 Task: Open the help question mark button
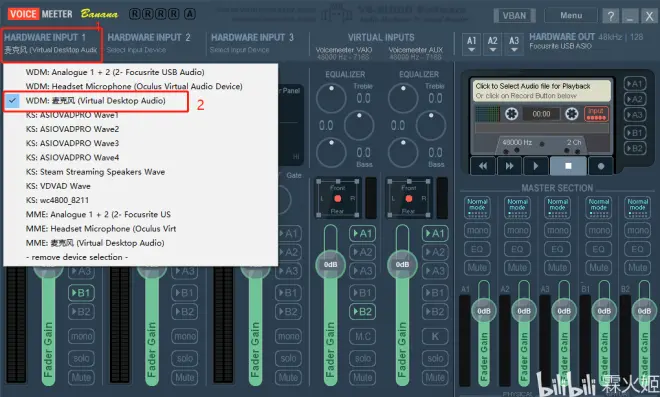coord(611,16)
